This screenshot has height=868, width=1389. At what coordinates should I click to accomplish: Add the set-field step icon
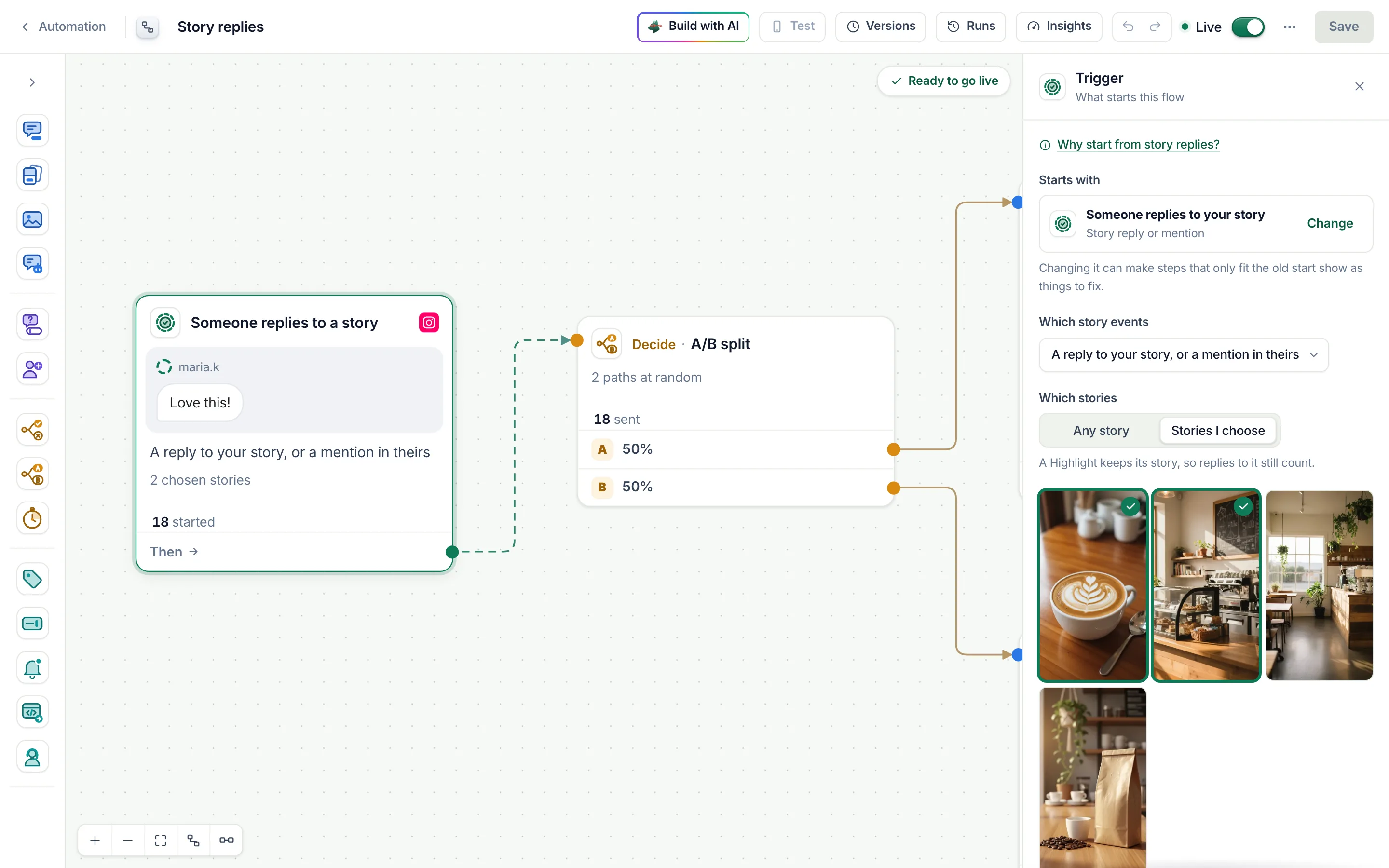[32, 624]
